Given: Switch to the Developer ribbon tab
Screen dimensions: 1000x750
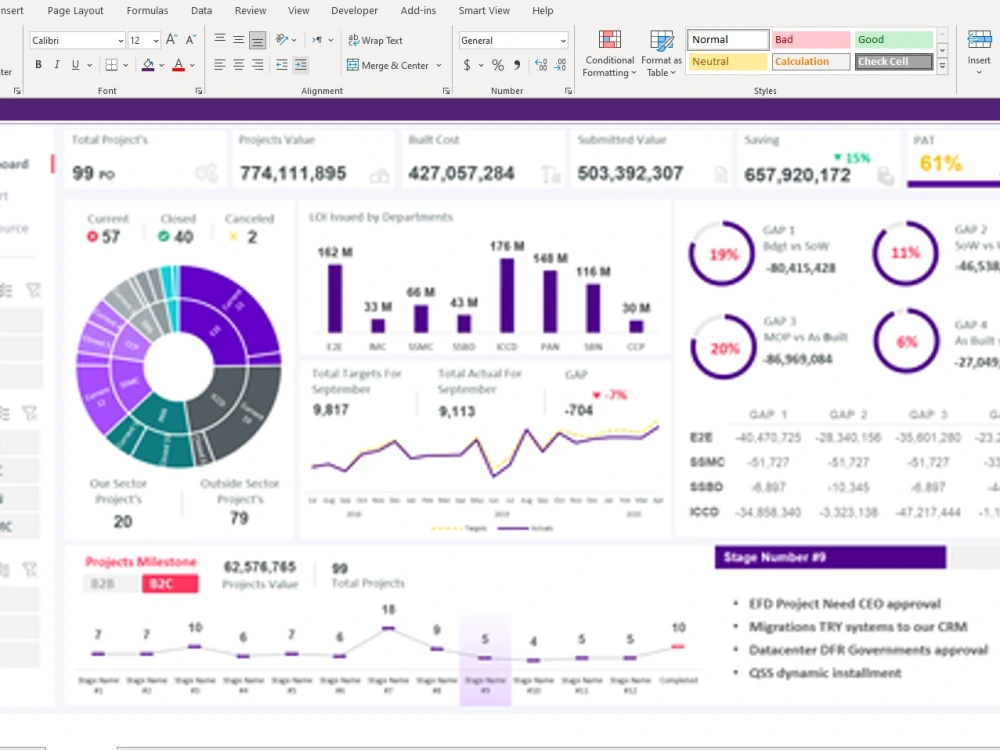Looking at the screenshot, I should click(x=354, y=10).
